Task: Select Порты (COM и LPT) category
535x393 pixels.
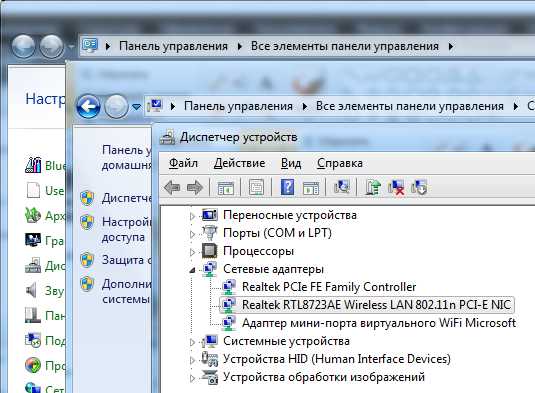Action: click(x=277, y=233)
